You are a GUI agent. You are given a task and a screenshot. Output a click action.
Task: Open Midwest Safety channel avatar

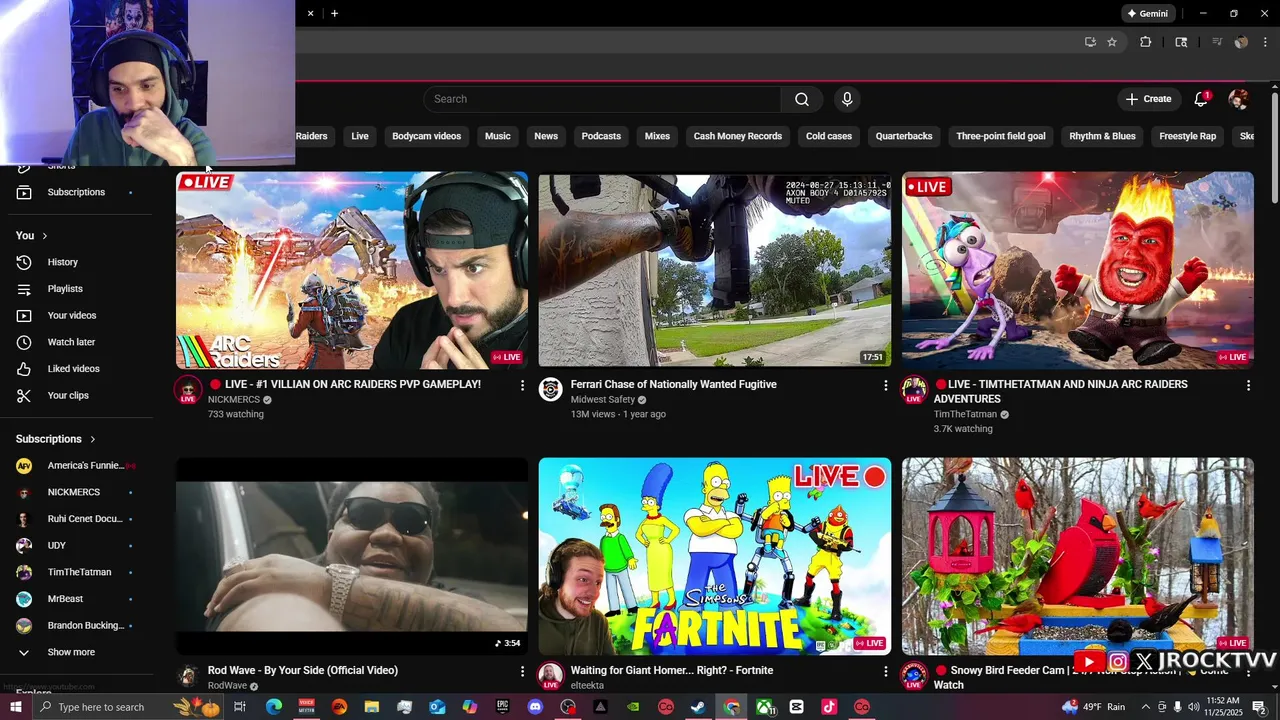[x=551, y=389]
